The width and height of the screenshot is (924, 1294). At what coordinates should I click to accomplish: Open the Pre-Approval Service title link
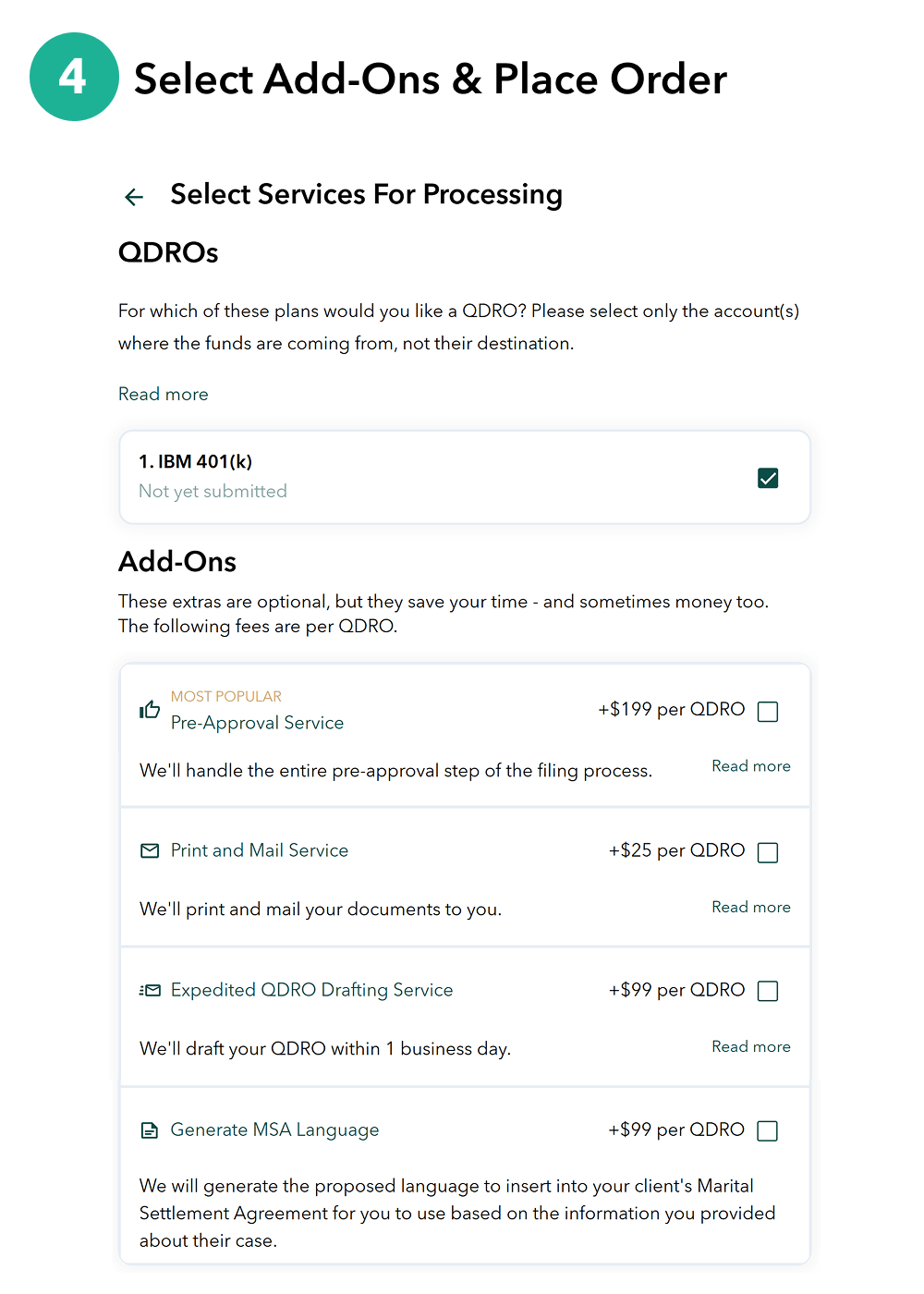click(257, 723)
